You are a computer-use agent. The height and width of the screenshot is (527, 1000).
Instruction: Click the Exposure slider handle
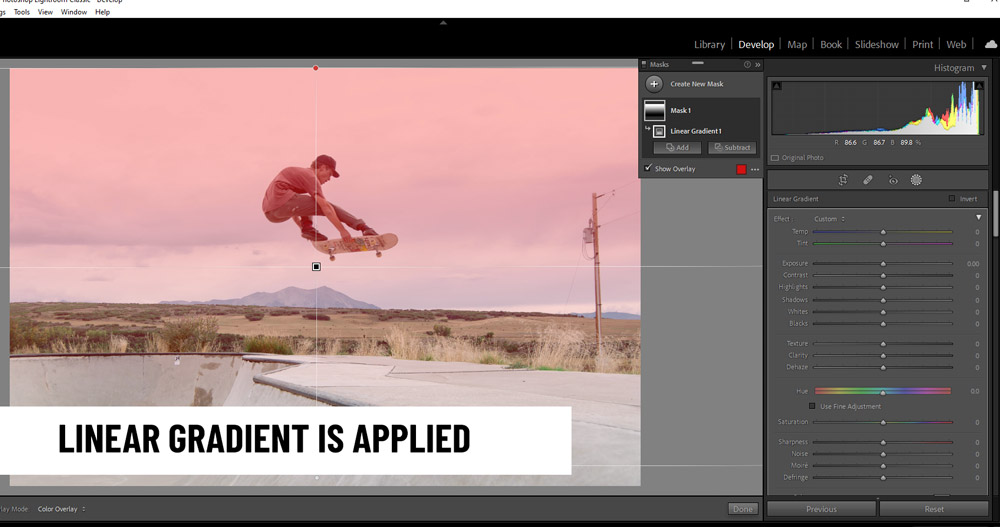pos(883,264)
